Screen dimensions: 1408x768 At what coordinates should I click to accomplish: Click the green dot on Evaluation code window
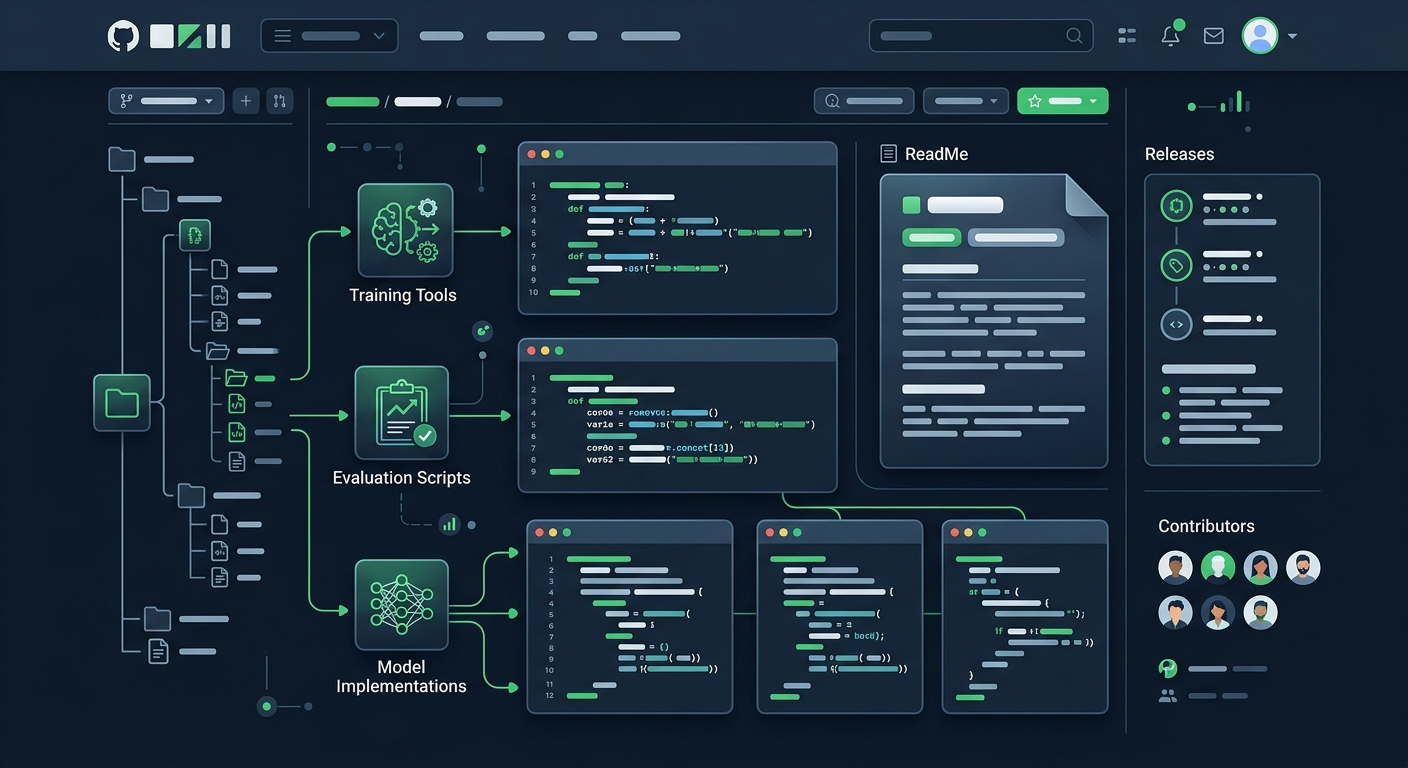coord(559,351)
